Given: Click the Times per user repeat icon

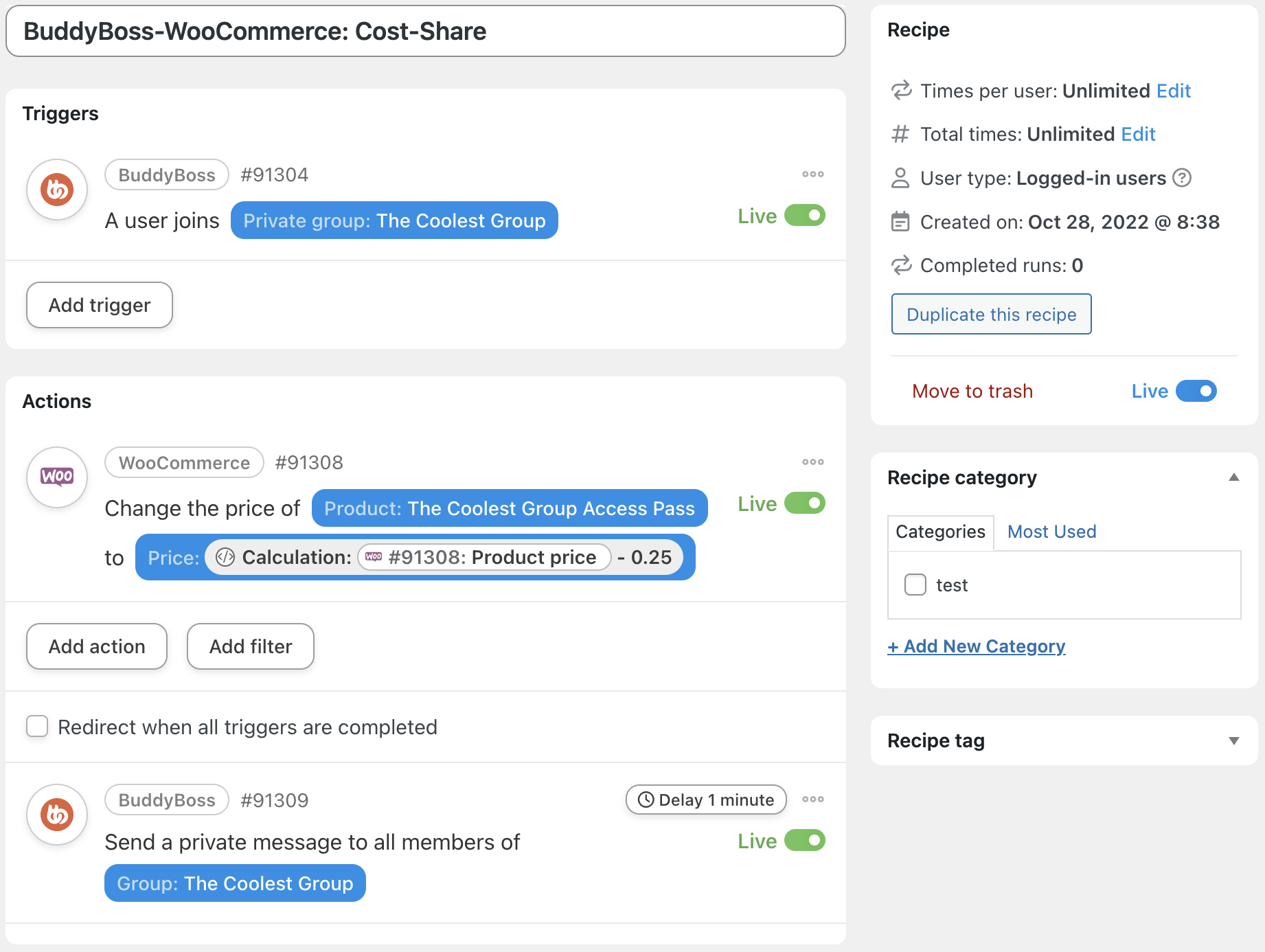Looking at the screenshot, I should 901,91.
